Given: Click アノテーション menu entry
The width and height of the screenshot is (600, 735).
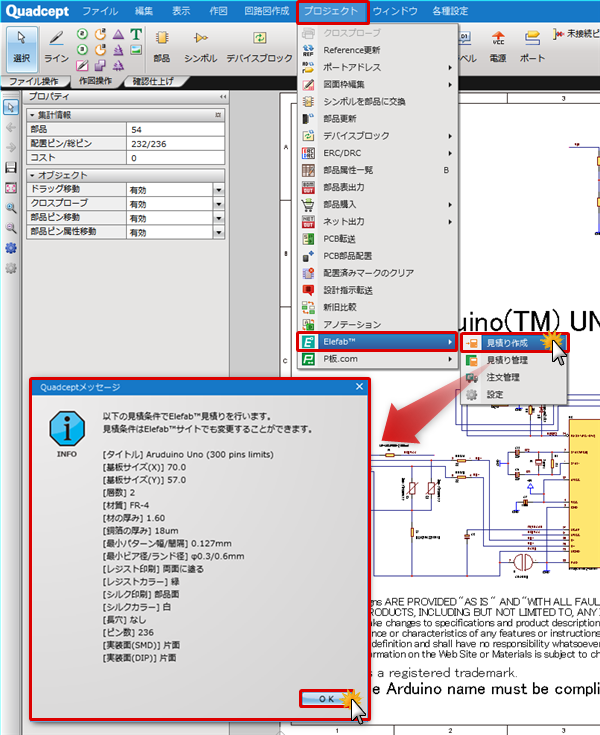Looking at the screenshot, I should coord(378,324).
